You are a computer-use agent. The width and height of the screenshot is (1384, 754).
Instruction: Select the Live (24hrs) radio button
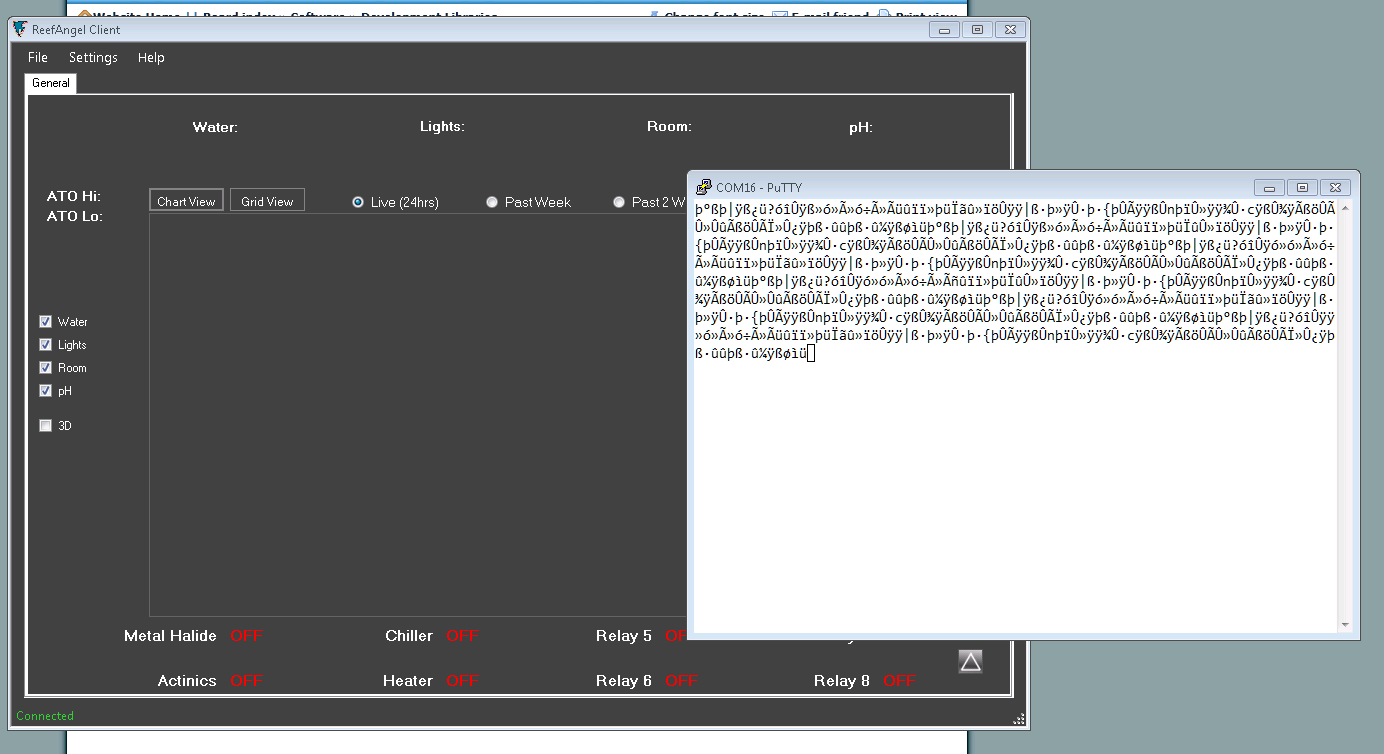pos(358,202)
